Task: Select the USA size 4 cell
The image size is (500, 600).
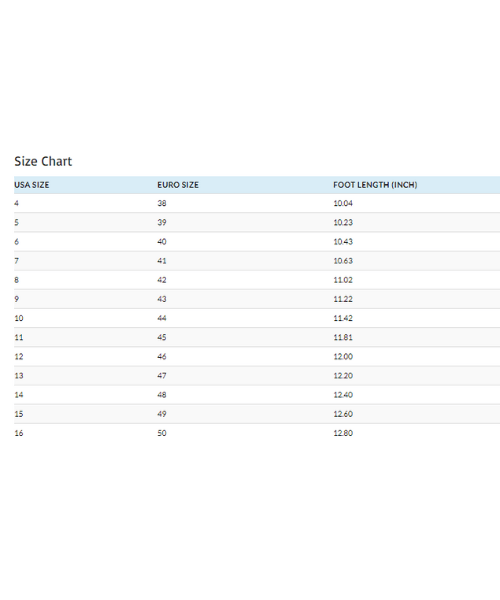Action: 16,203
